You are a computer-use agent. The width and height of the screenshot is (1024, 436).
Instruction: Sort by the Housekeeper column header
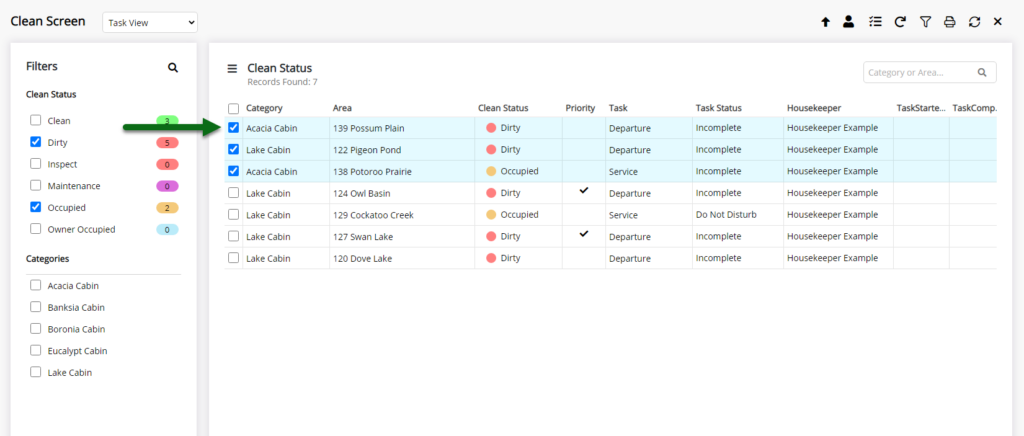(x=814, y=108)
